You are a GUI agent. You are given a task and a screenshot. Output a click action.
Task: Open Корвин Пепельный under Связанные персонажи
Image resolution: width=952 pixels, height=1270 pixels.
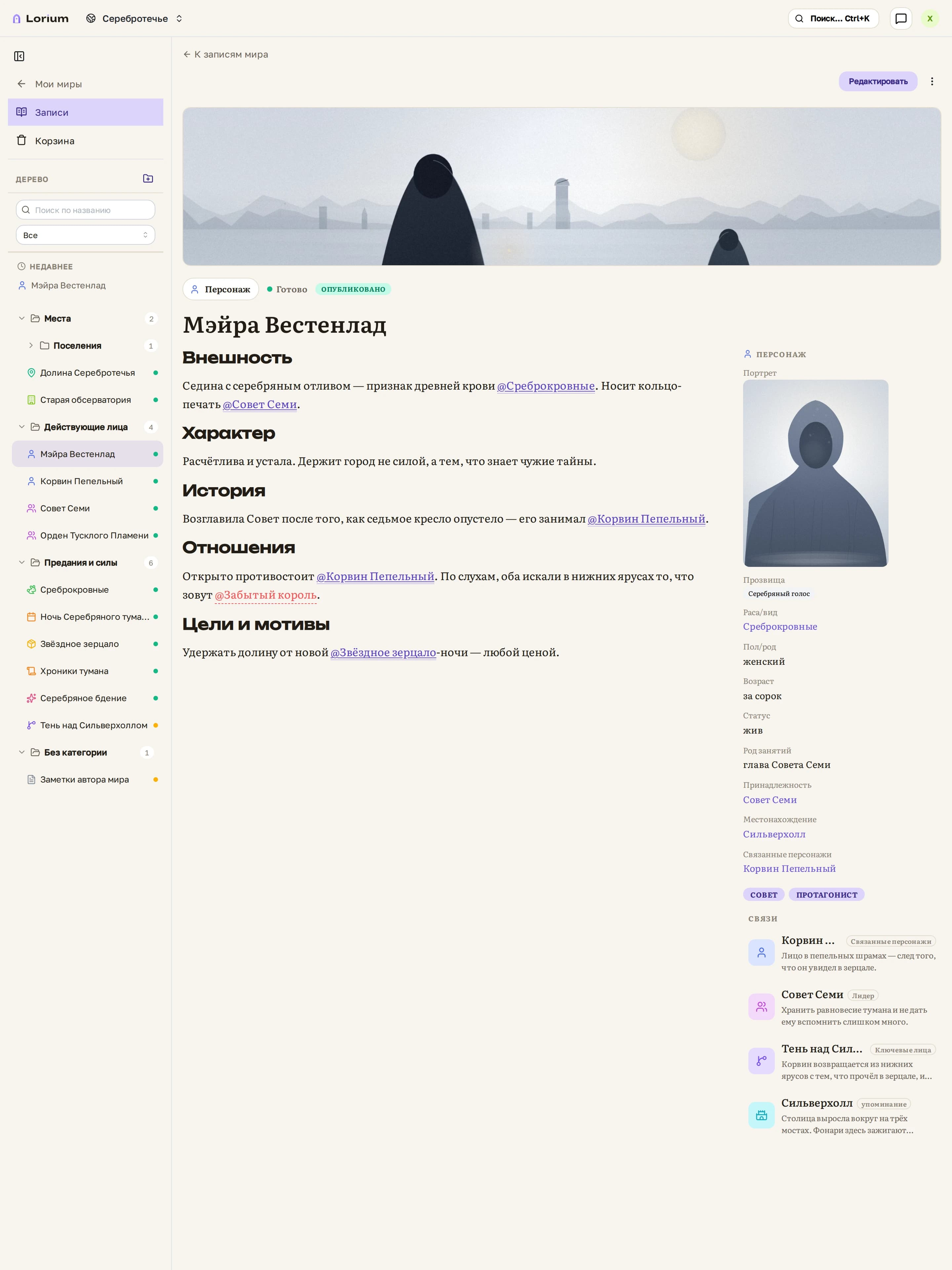pos(789,869)
